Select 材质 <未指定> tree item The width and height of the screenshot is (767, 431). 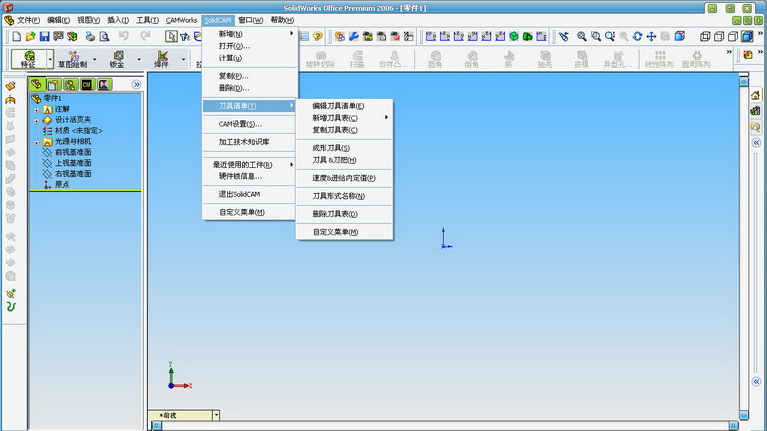click(x=78, y=131)
